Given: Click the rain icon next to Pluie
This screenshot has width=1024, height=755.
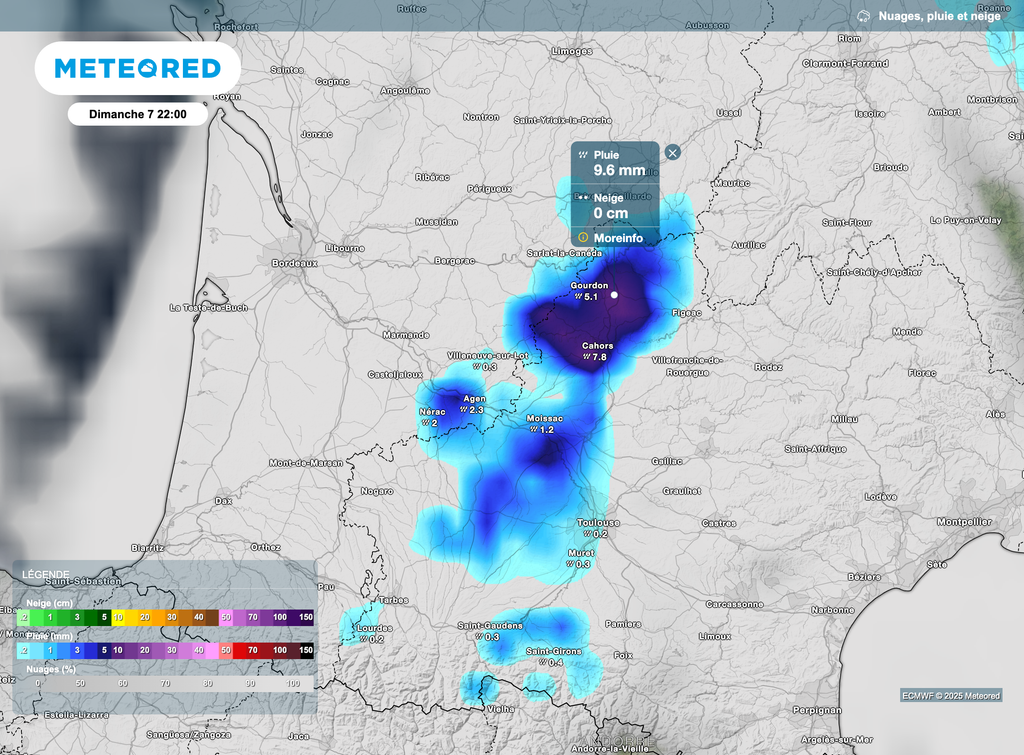Looking at the screenshot, I should tap(584, 155).
